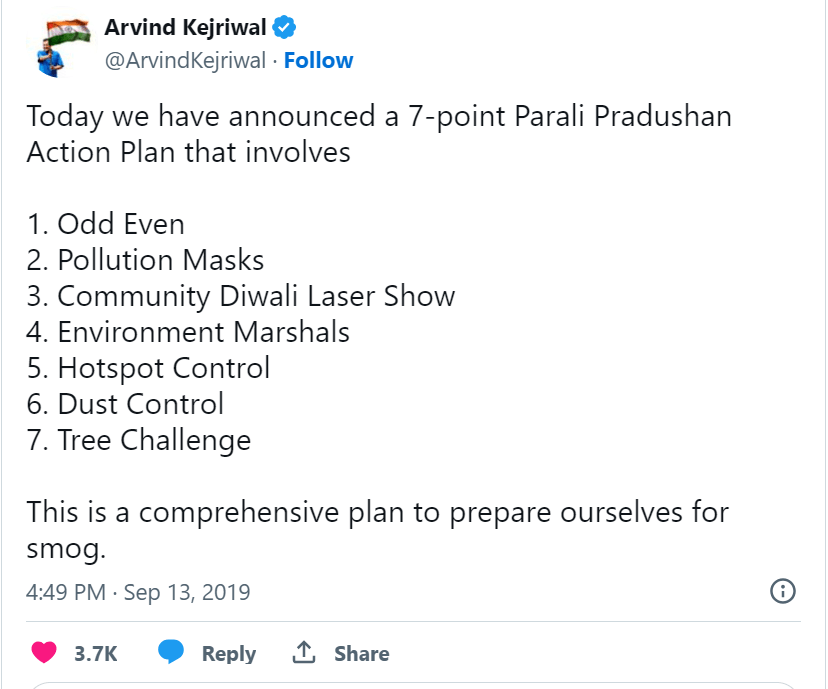Image resolution: width=828 pixels, height=689 pixels.
Task: Click the share upload arrow icon
Action: [x=304, y=653]
